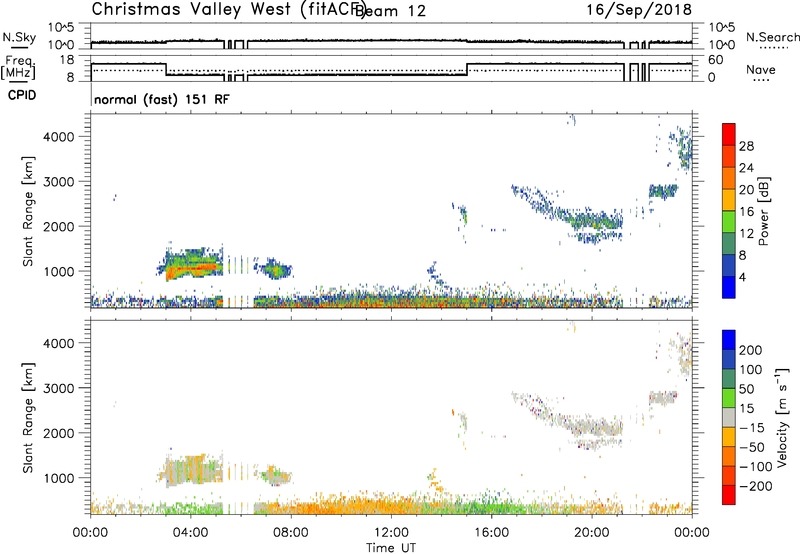Click the "4" value on the power color bar
The image size is (800, 554).
pyautogui.click(x=742, y=277)
